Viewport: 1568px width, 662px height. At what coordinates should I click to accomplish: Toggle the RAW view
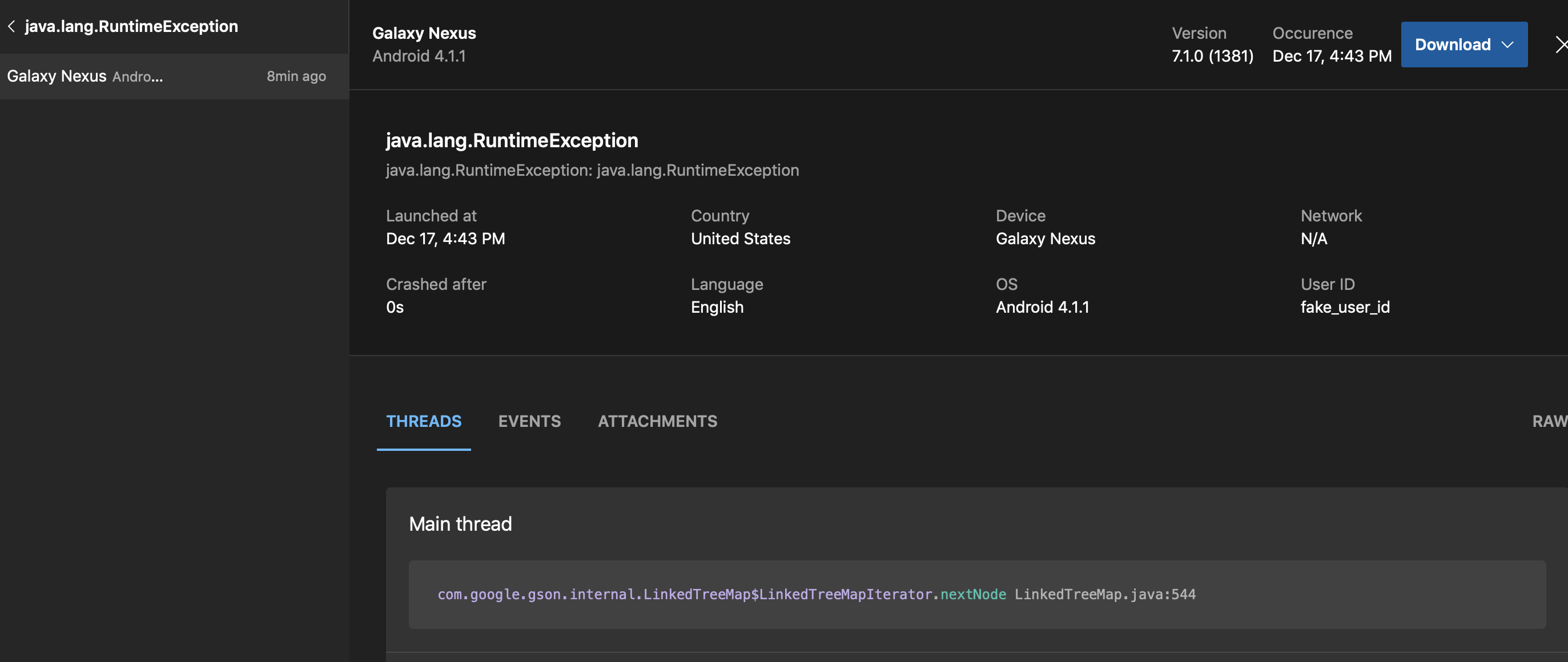[x=1549, y=421]
